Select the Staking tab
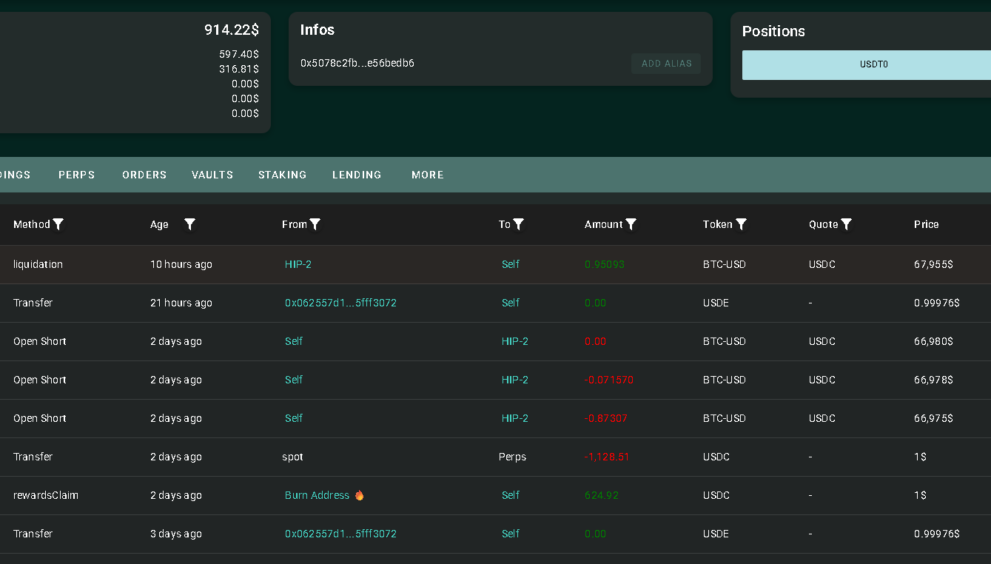This screenshot has width=991, height=564. [282, 175]
